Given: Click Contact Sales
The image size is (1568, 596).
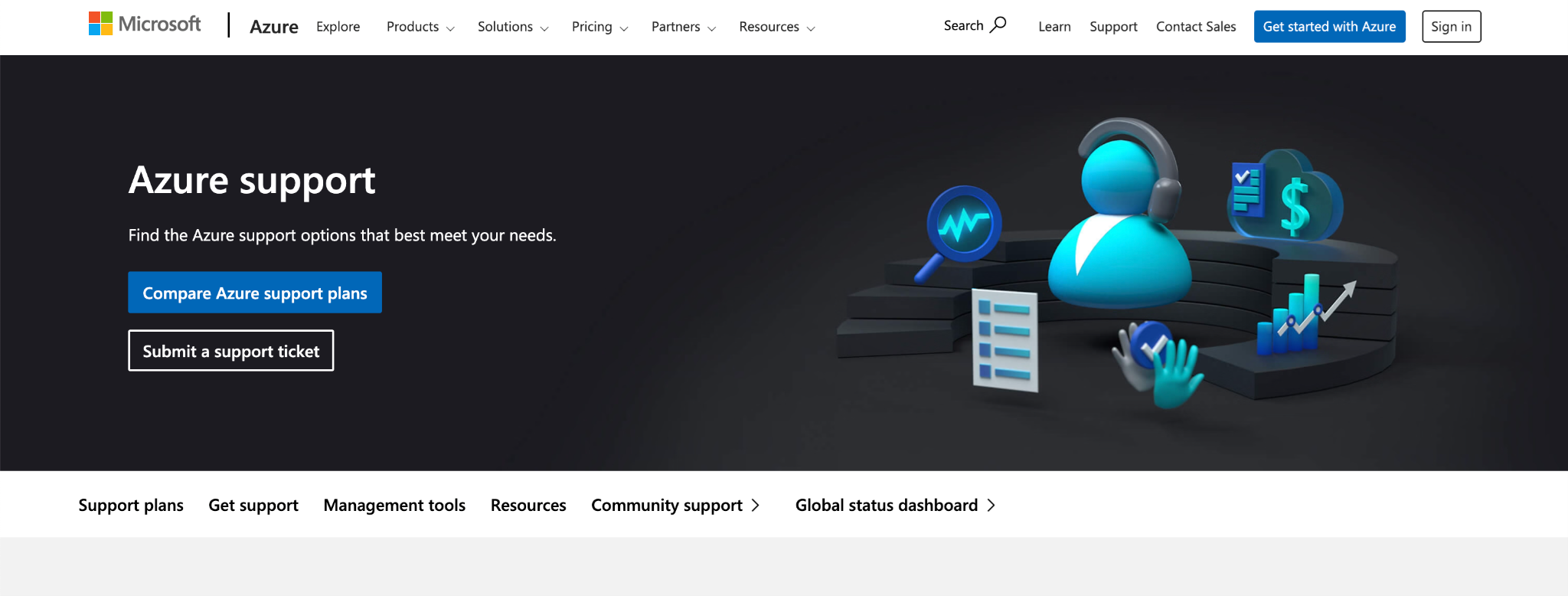Looking at the screenshot, I should 1196,27.
